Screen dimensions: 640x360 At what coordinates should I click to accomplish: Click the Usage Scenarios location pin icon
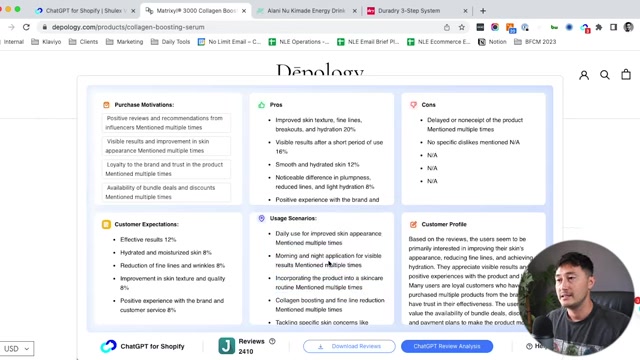click(x=262, y=218)
